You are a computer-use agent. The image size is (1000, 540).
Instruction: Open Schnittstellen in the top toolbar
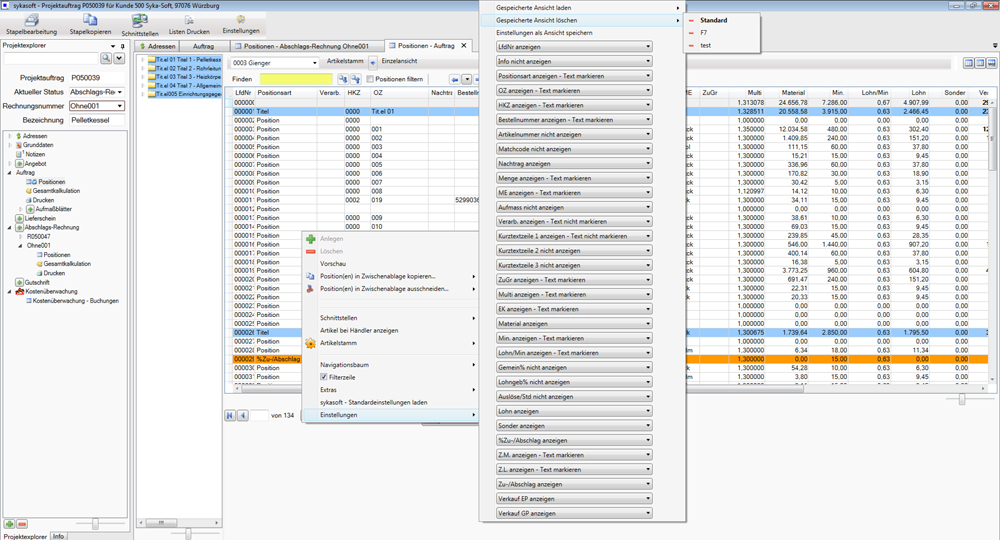click(x=140, y=22)
